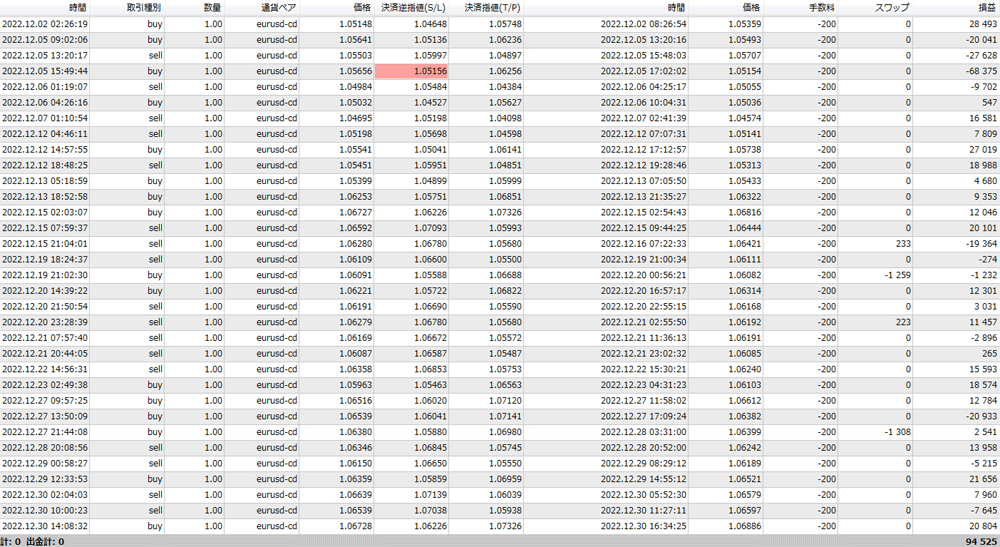1000x547 pixels.
Task: Select open time 2022.12.22 14:56:31
Action: click(x=45, y=369)
